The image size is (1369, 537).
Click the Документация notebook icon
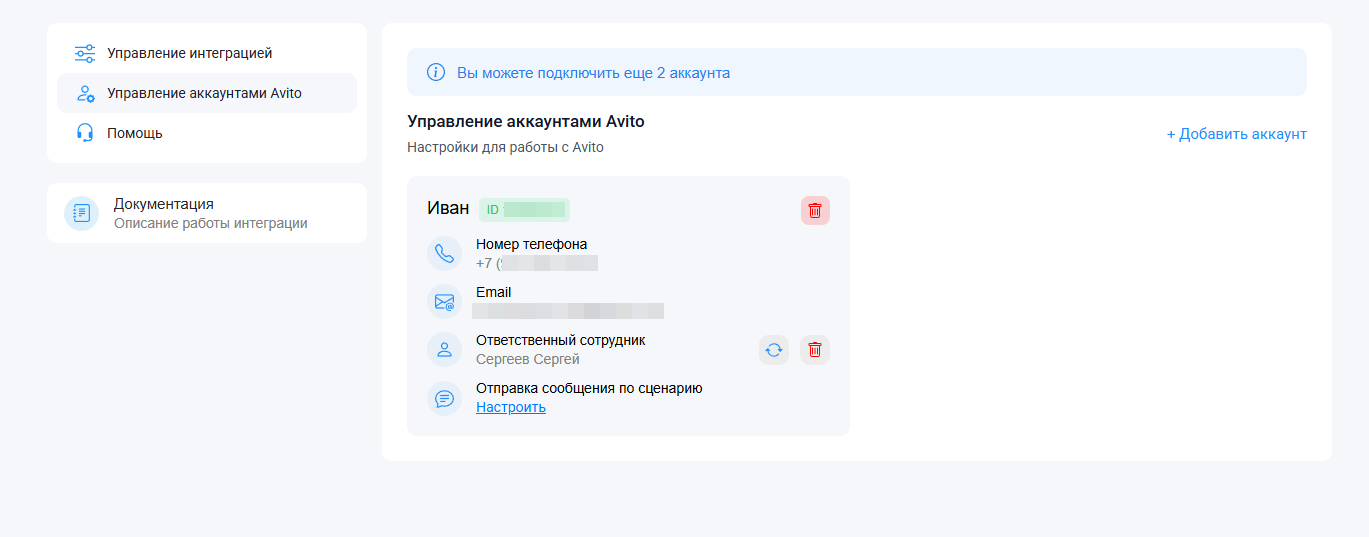(x=81, y=213)
